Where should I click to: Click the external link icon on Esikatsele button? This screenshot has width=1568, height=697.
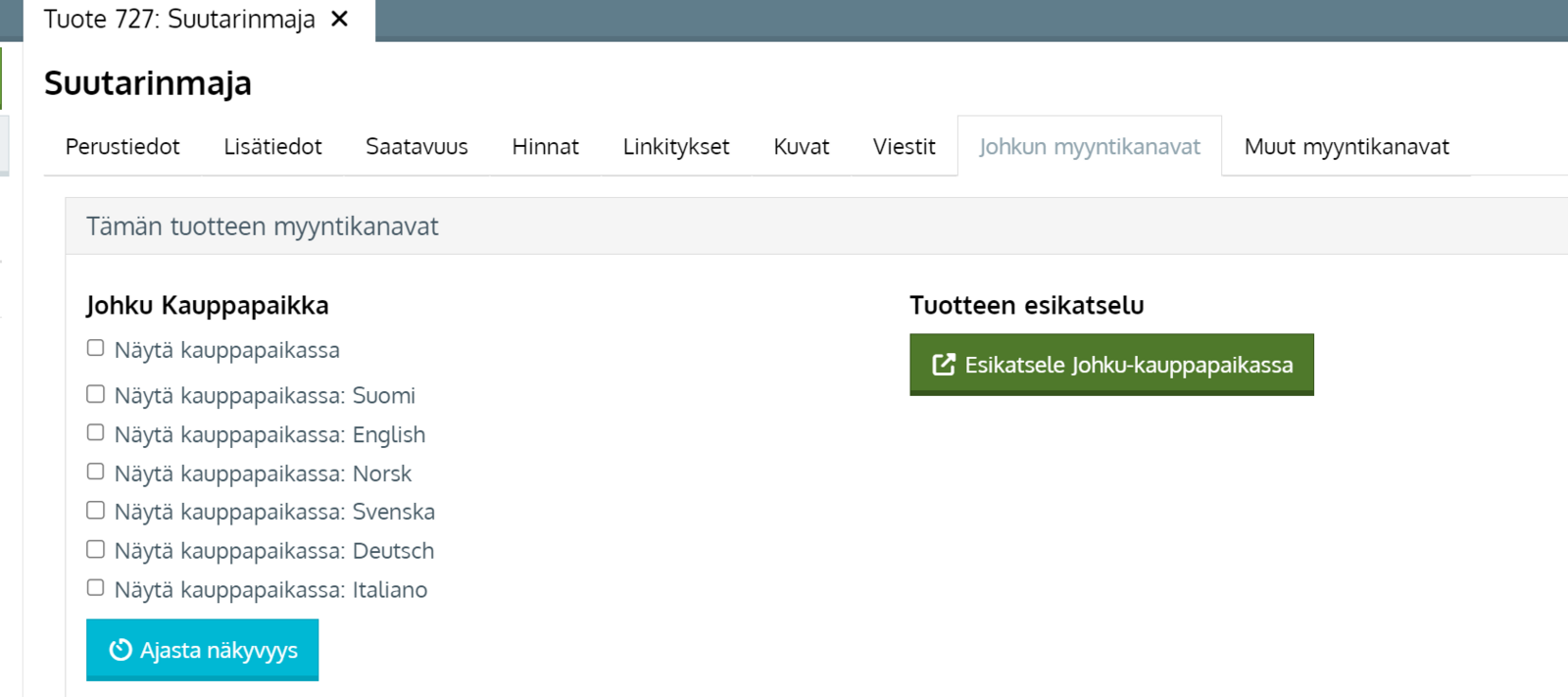(944, 365)
